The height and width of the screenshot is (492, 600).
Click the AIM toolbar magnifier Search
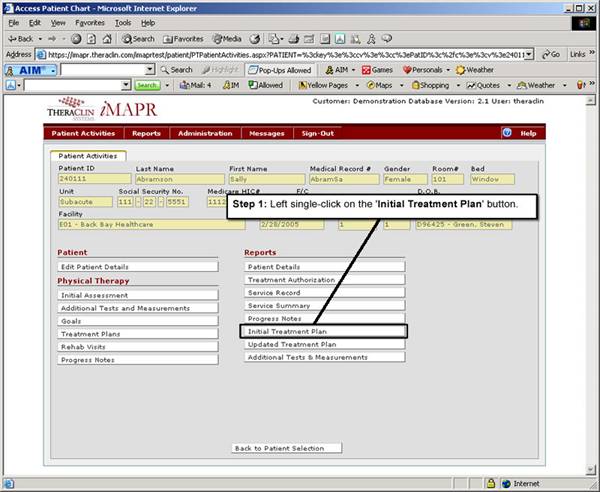pyautogui.click(x=176, y=70)
